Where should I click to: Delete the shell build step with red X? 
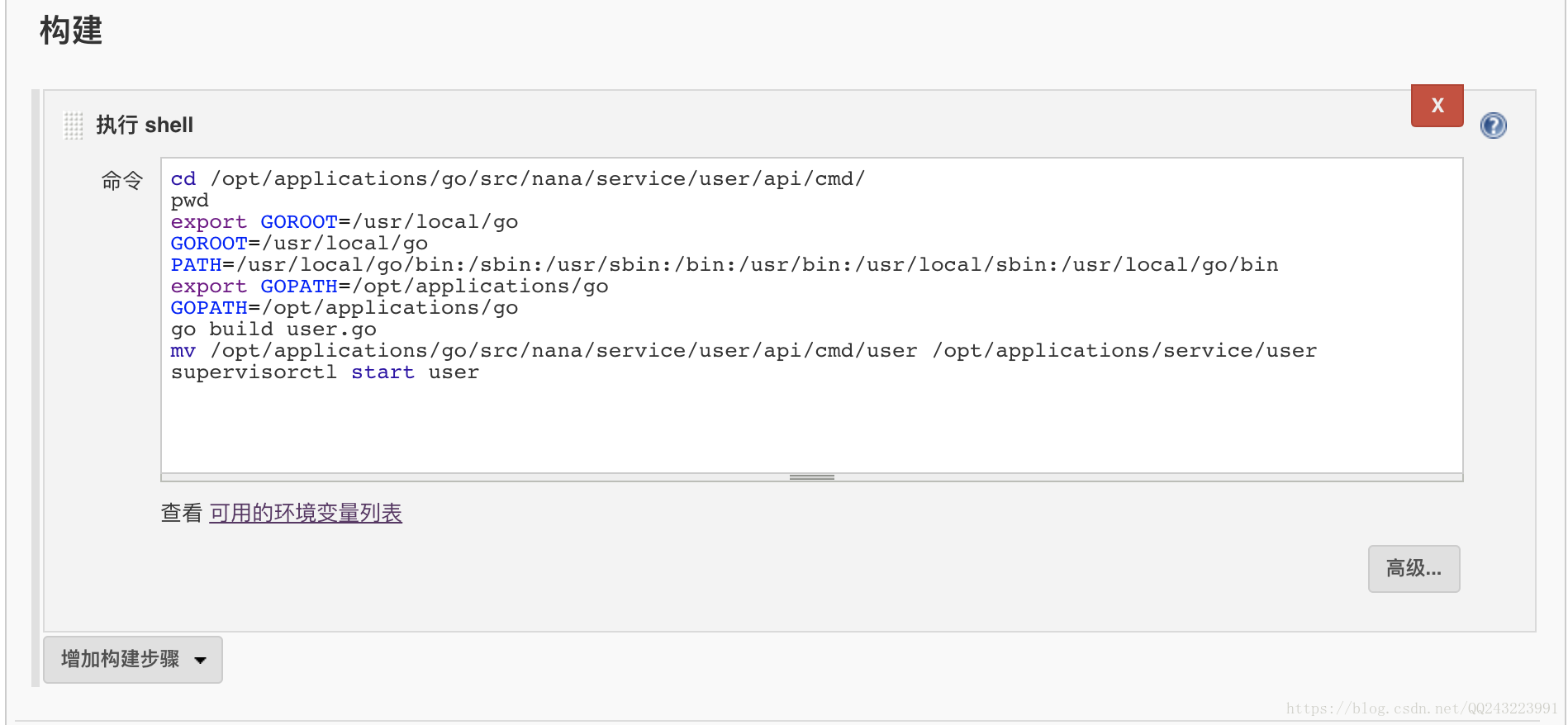point(1437,106)
